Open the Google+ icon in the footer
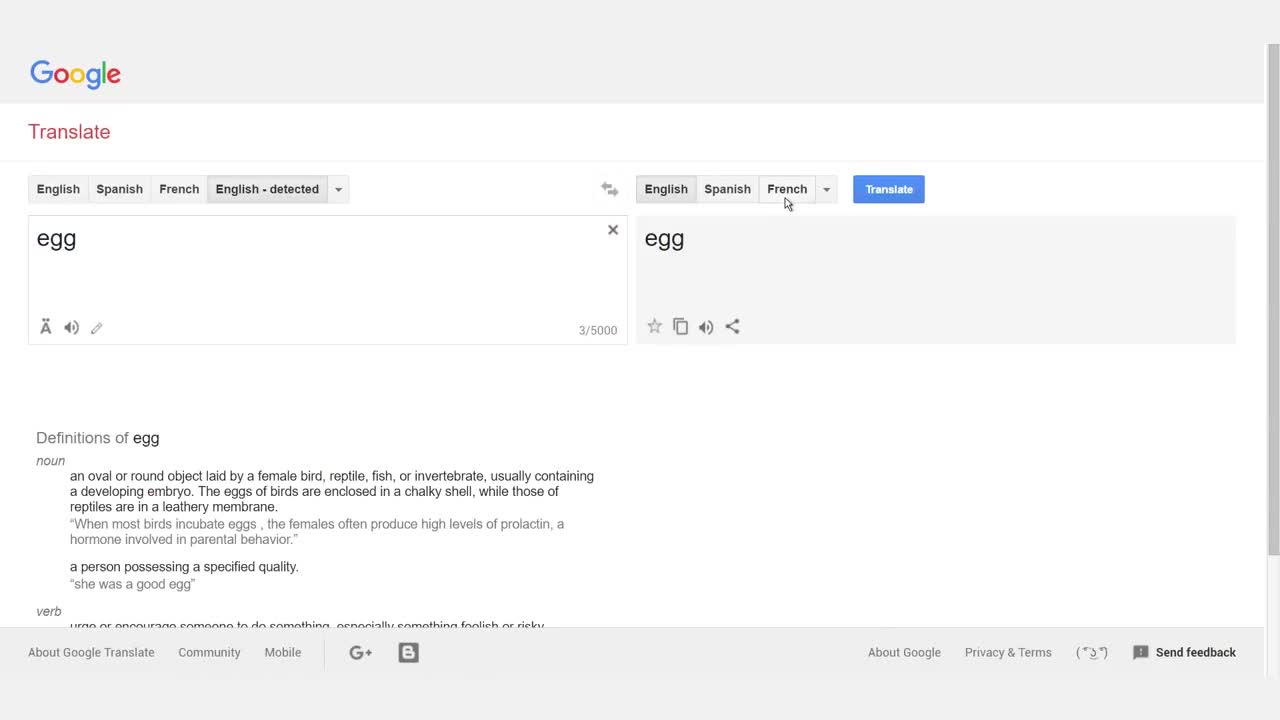Viewport: 1280px width, 720px height. point(360,653)
